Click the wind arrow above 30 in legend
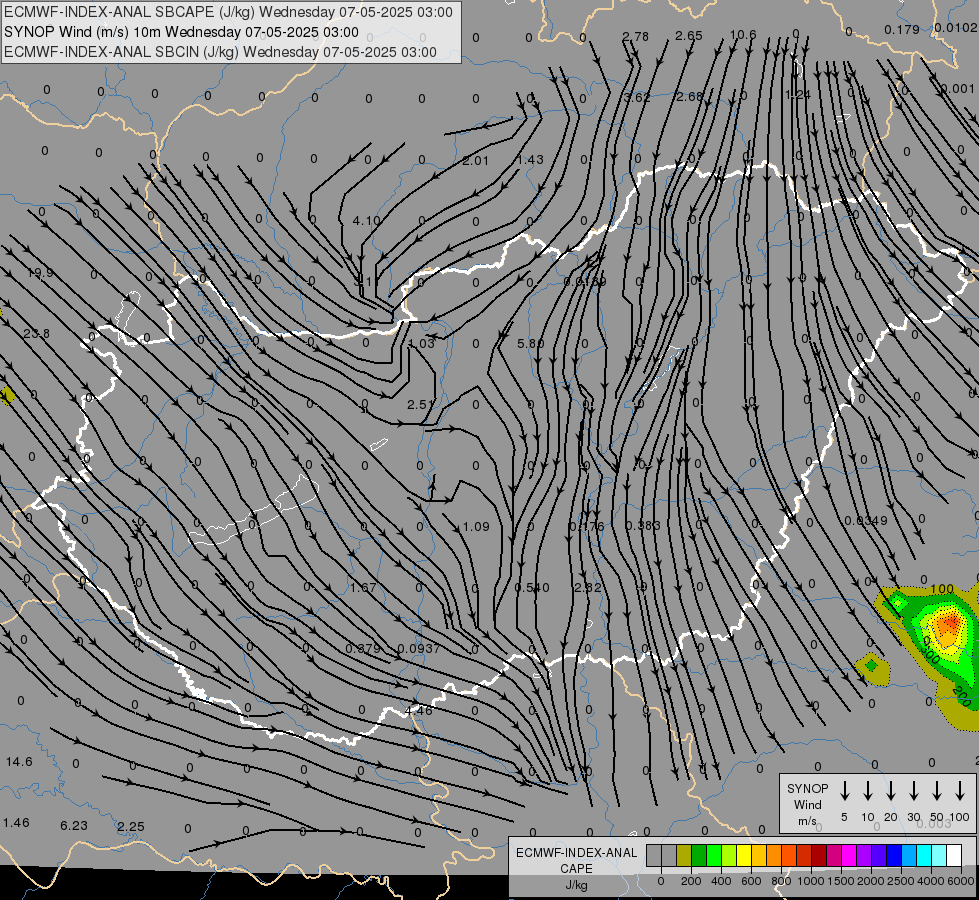This screenshot has width=979, height=900. pos(913,790)
